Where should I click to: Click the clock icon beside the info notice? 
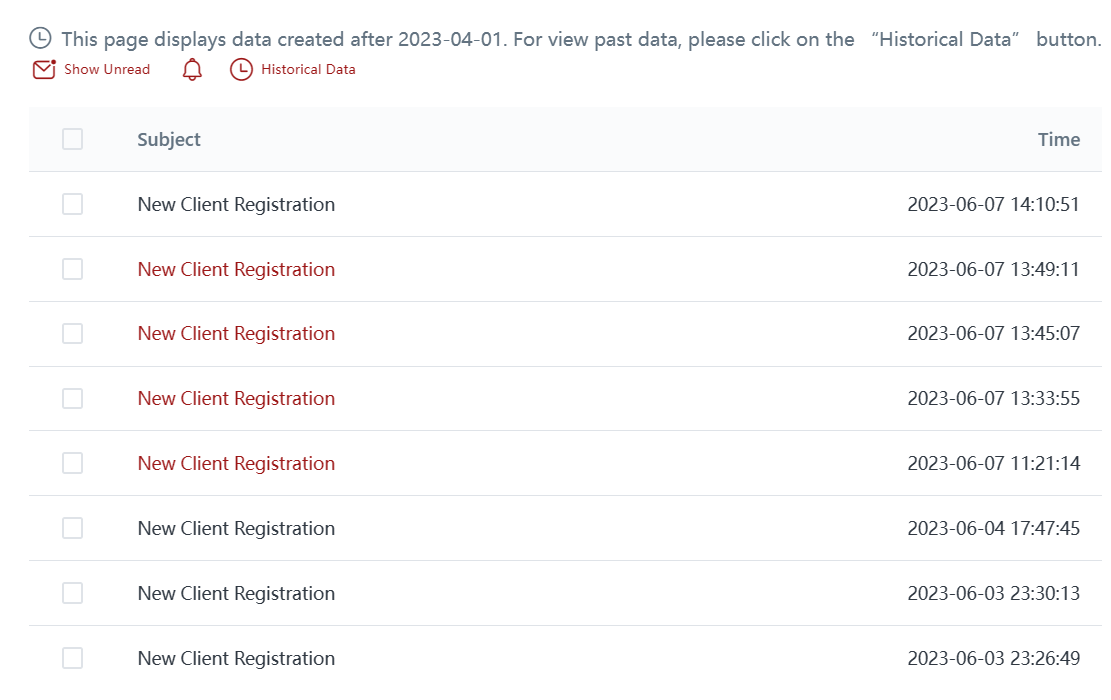point(40,39)
